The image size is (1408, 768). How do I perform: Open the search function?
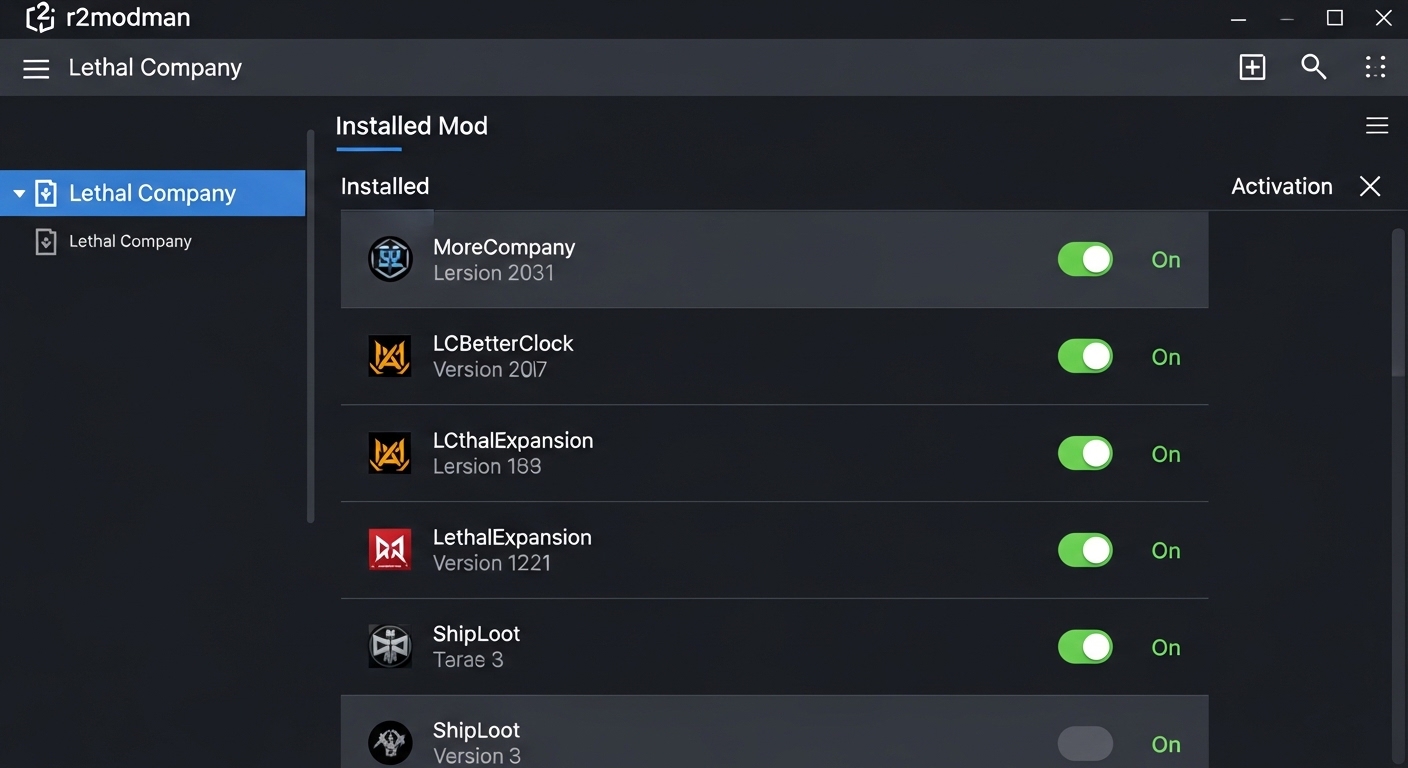[1313, 67]
